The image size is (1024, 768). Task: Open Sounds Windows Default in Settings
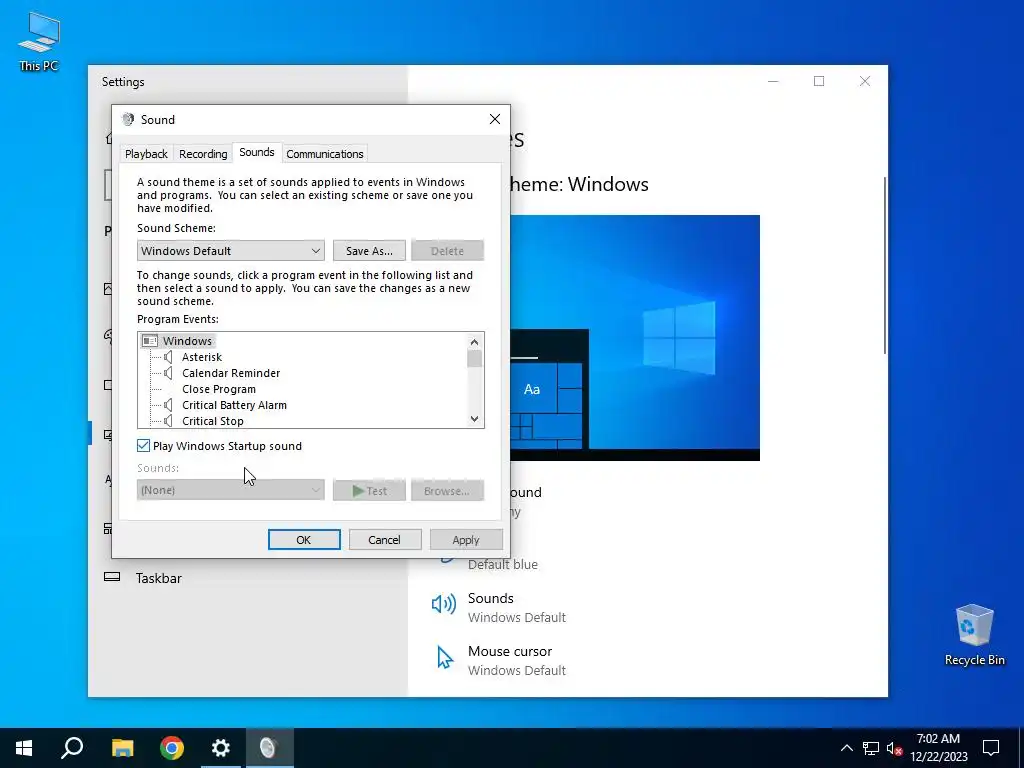(x=517, y=607)
